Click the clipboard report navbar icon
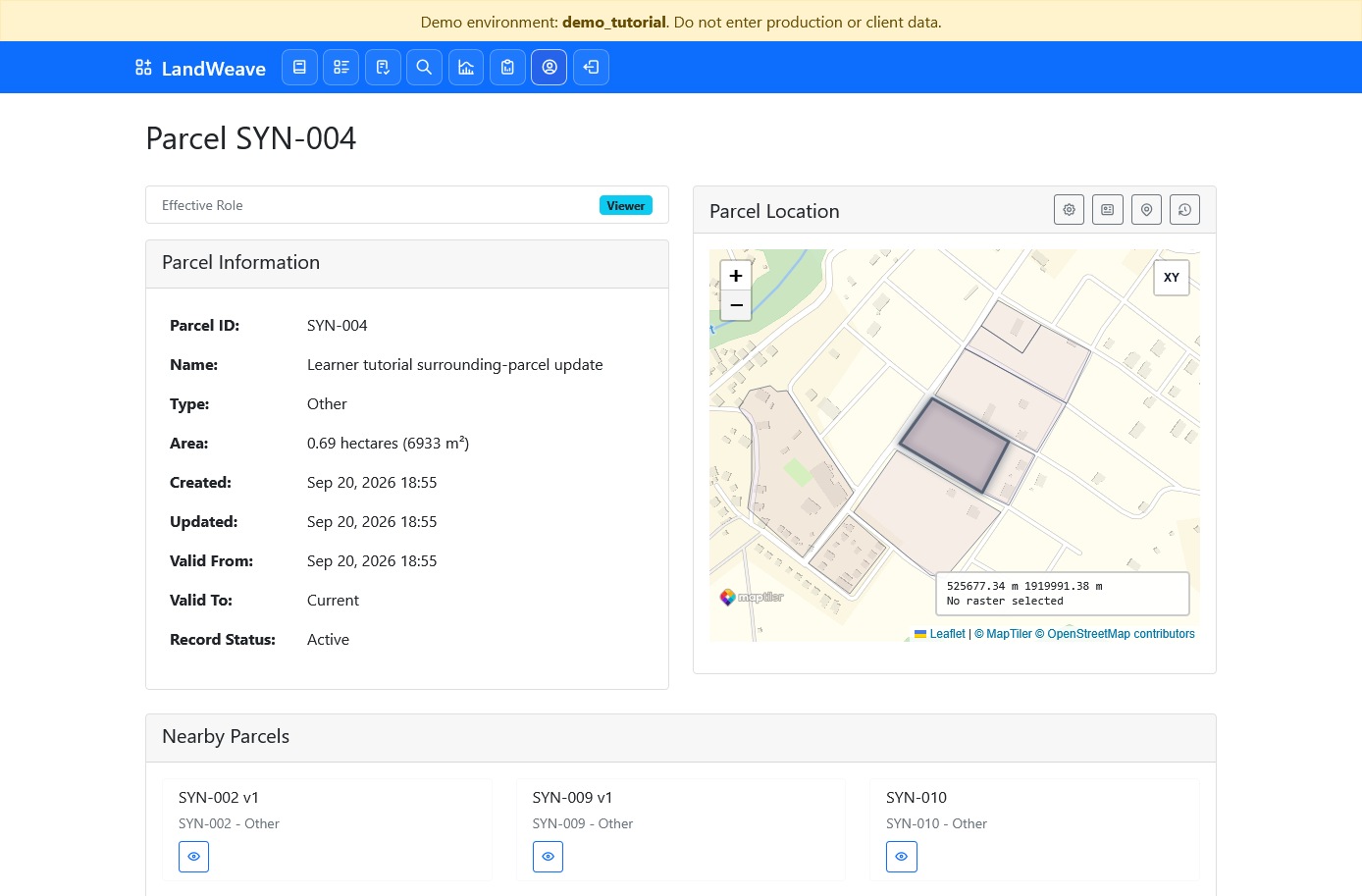The image size is (1362, 896). tap(507, 67)
